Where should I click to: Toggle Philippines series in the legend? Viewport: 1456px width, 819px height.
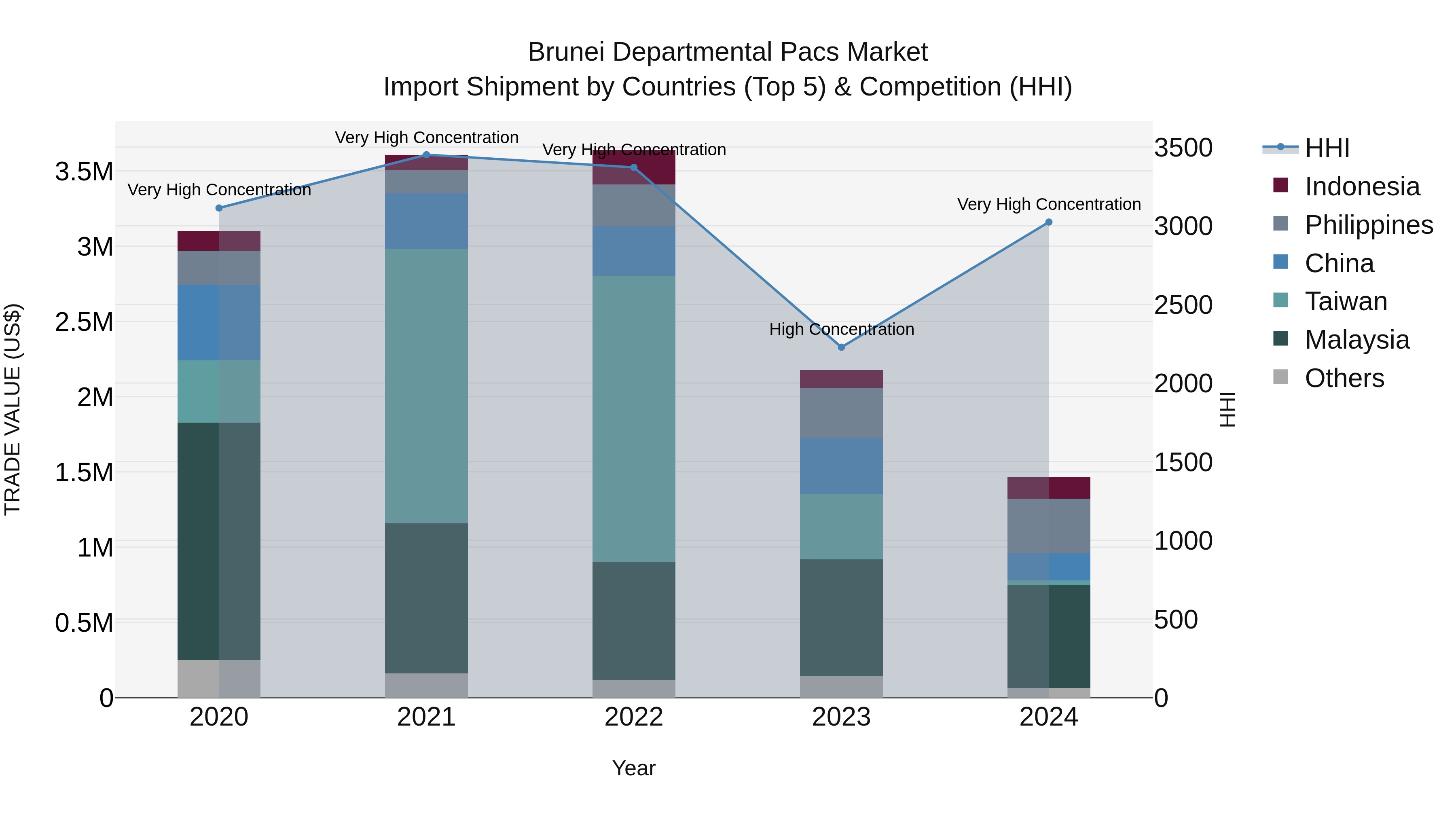tap(1353, 225)
